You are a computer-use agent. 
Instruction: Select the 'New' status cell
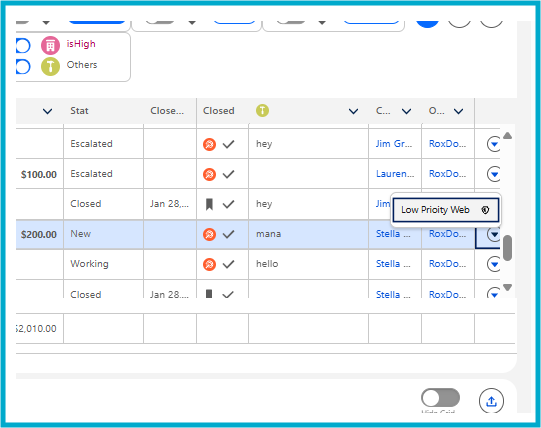[103, 234]
